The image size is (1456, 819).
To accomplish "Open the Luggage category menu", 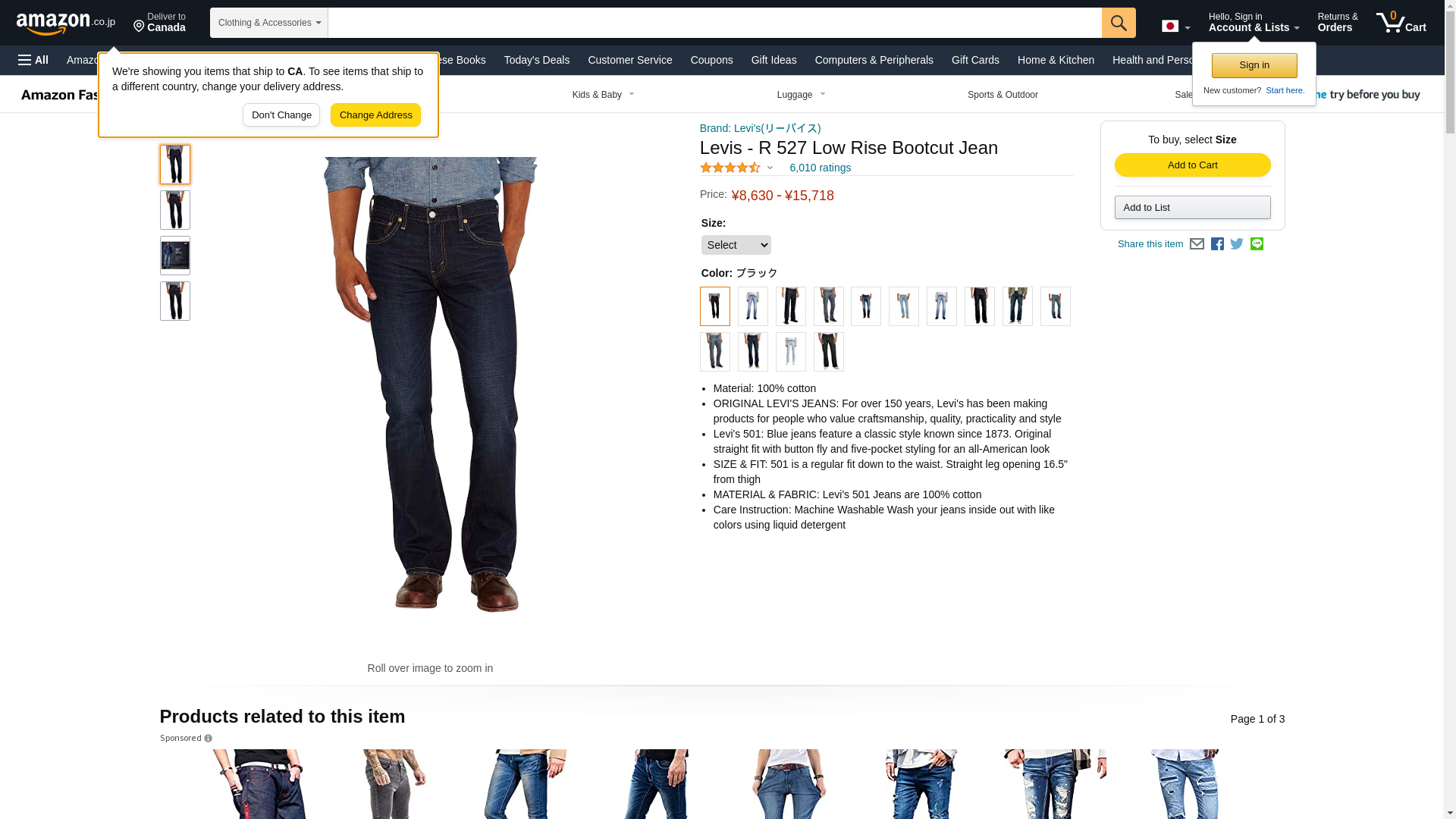I will point(801,95).
